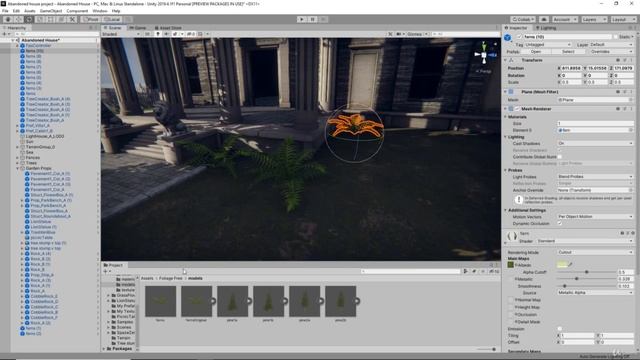This screenshot has height=360, width=640.
Task: Toggle Dynamic Occlusion checkbox
Action: [x=560, y=223]
